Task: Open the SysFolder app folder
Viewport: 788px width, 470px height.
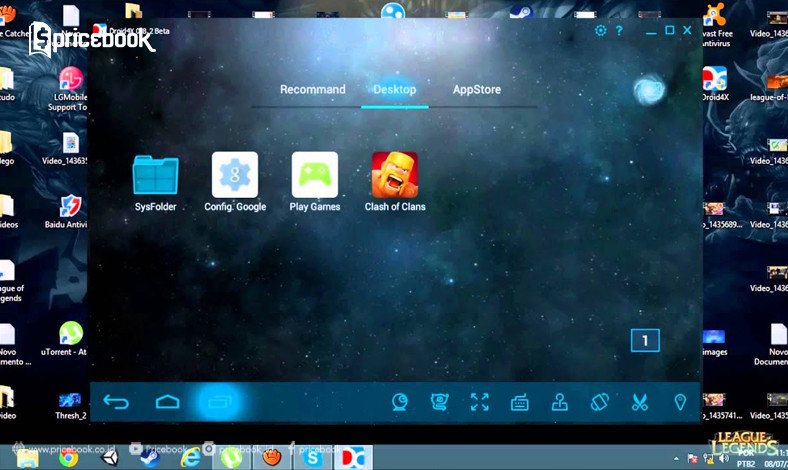Action: (x=155, y=175)
